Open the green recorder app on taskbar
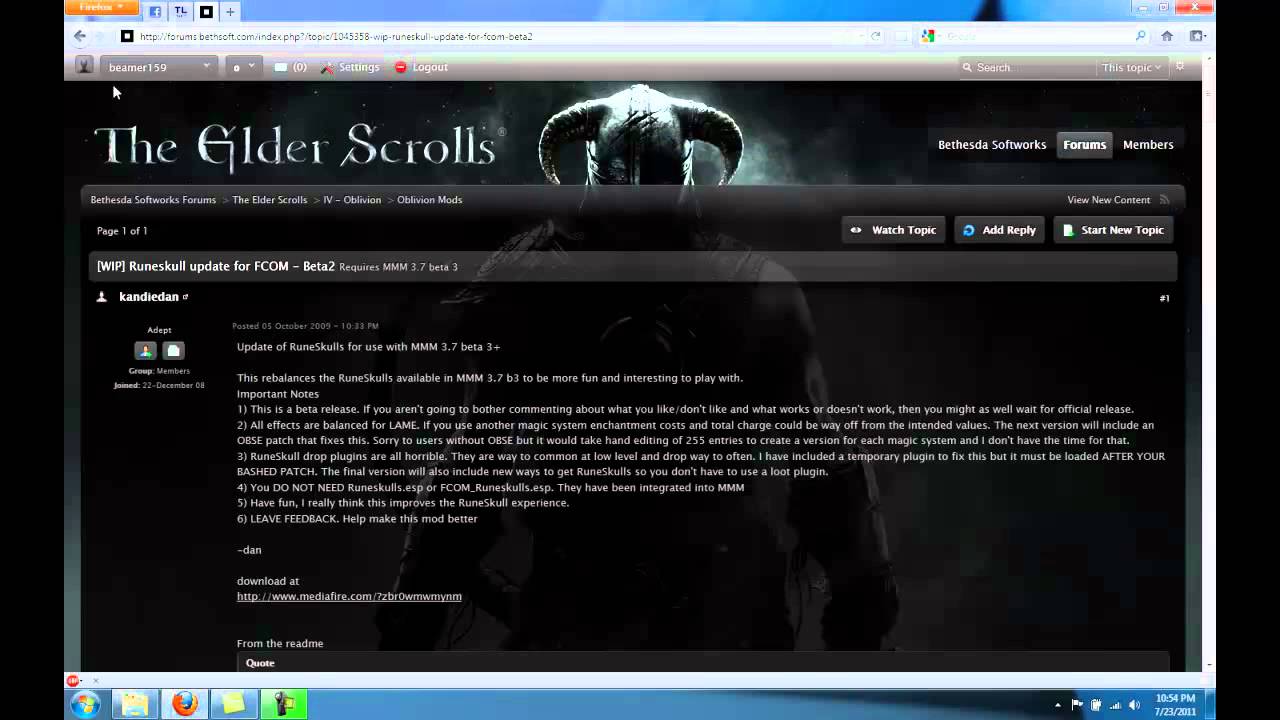 click(283, 704)
